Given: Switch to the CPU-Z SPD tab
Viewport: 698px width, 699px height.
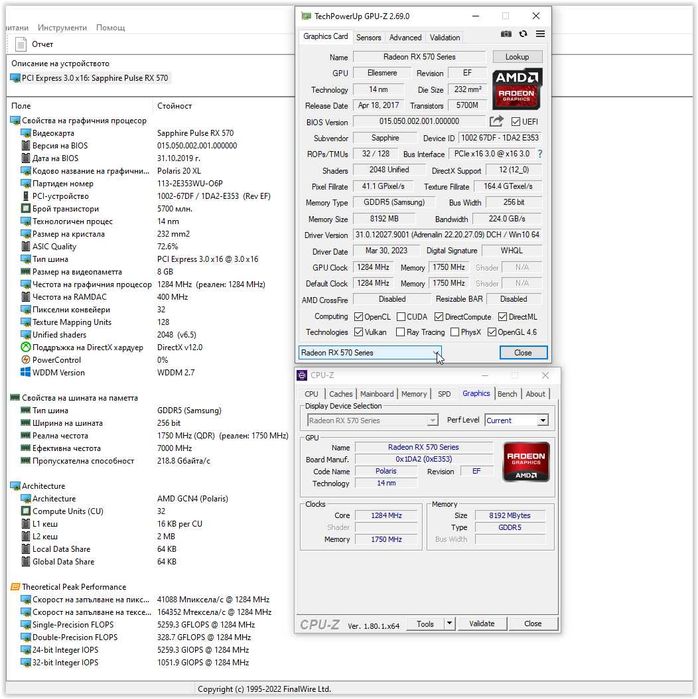Looking at the screenshot, I should [x=444, y=394].
